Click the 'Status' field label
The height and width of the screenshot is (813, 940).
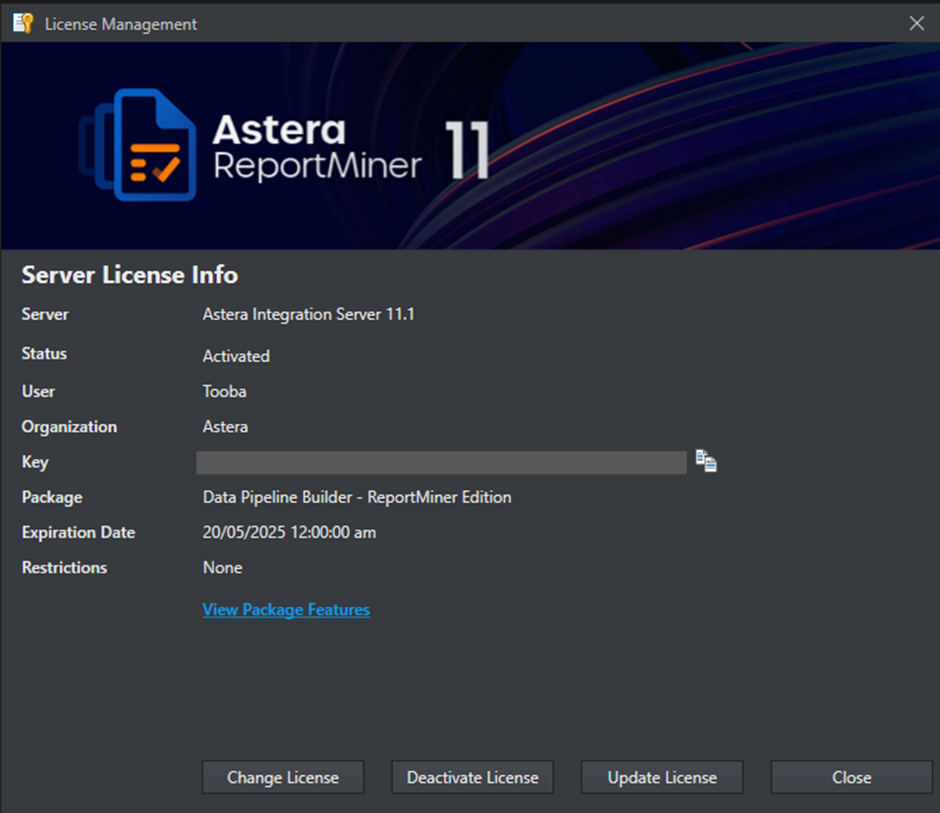coord(44,354)
